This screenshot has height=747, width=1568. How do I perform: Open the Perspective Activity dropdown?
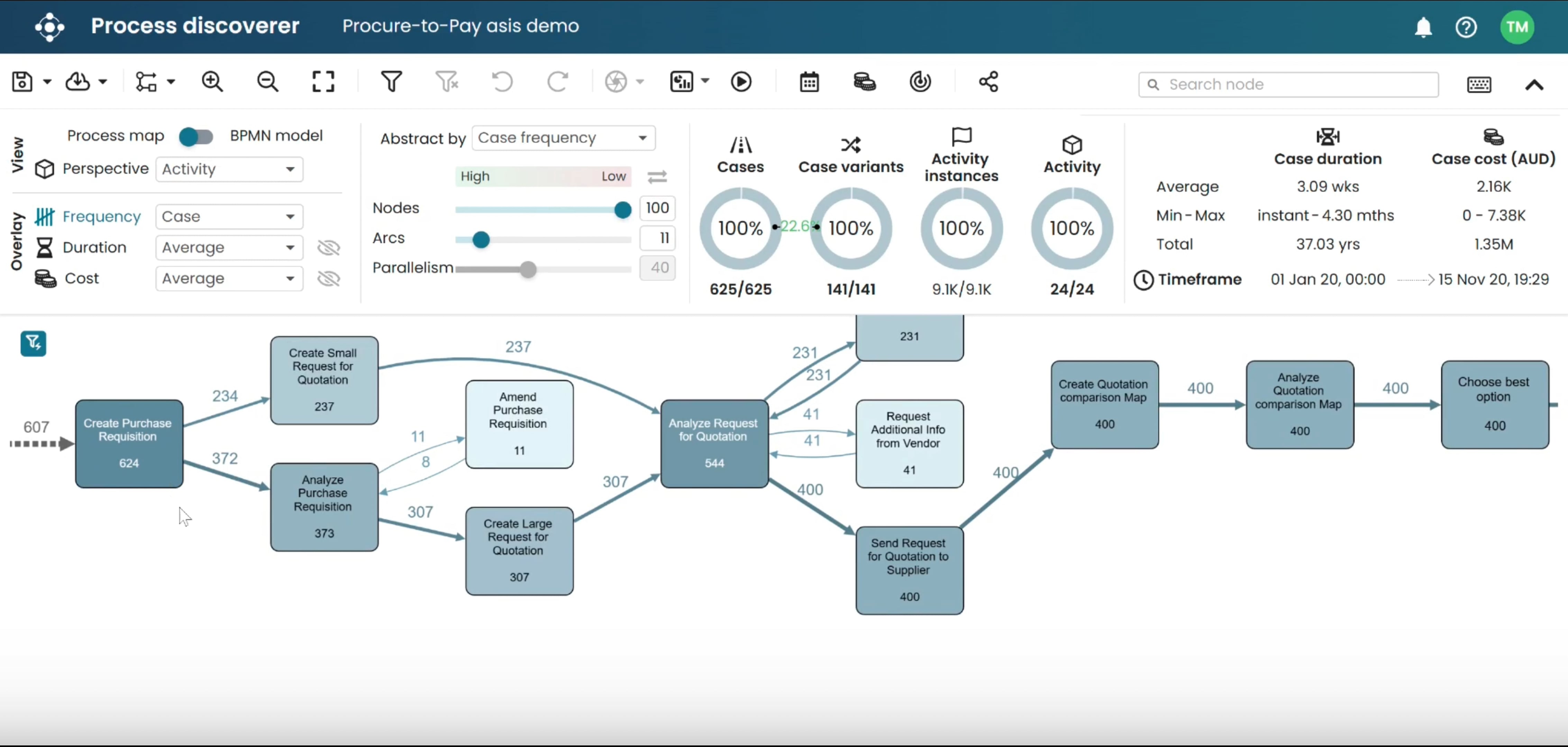[229, 169]
